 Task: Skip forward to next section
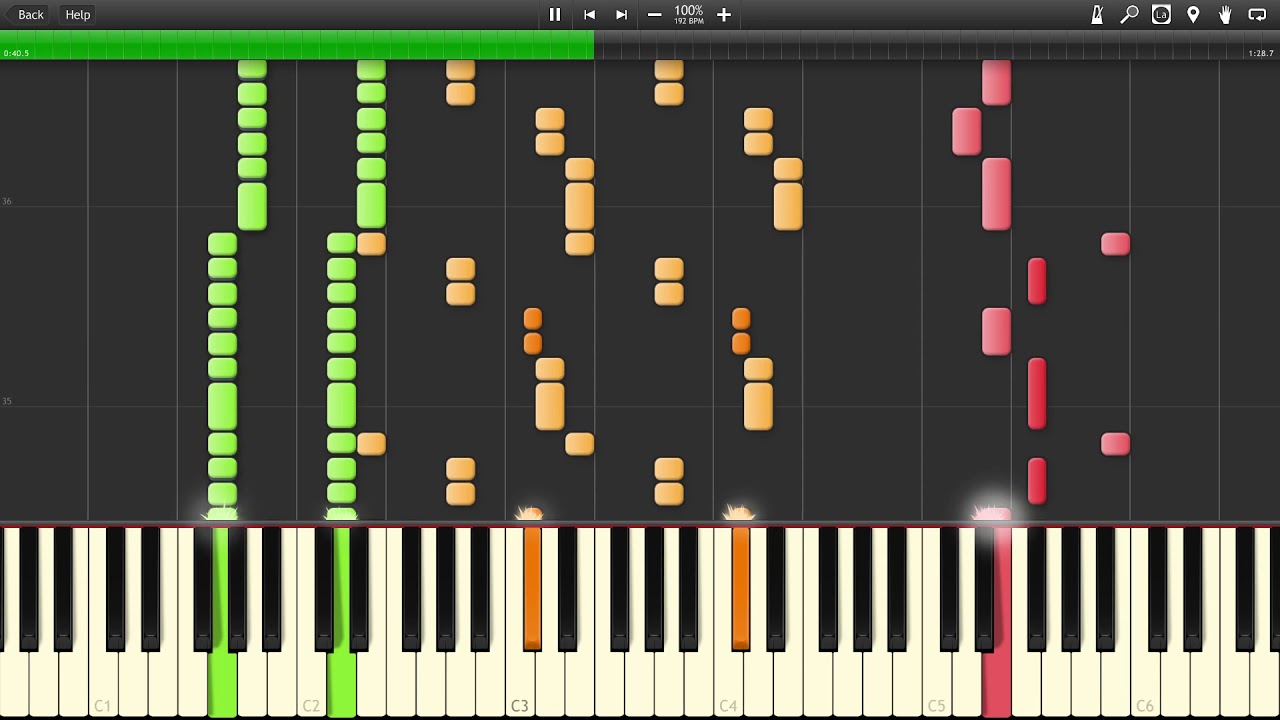click(x=621, y=14)
